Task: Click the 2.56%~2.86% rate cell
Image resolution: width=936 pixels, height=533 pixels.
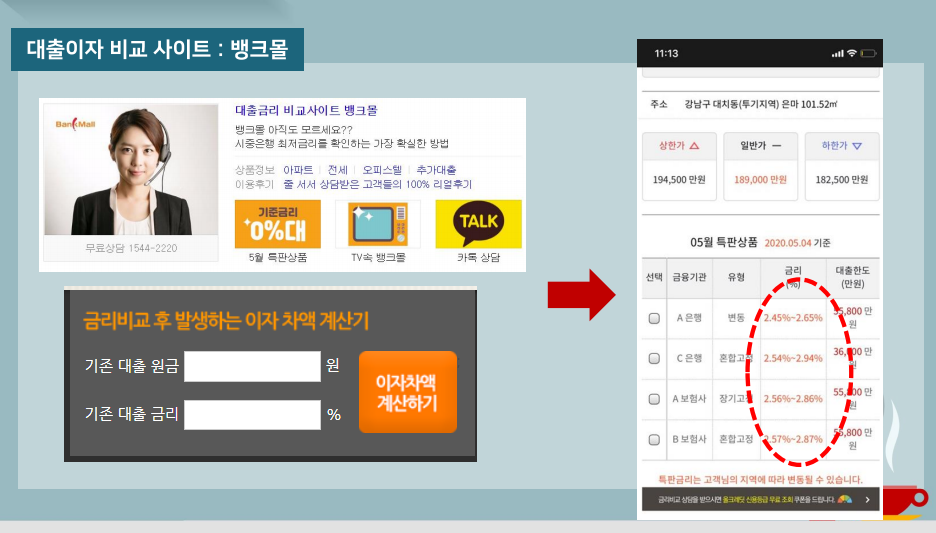Action: pyautogui.click(x=793, y=399)
